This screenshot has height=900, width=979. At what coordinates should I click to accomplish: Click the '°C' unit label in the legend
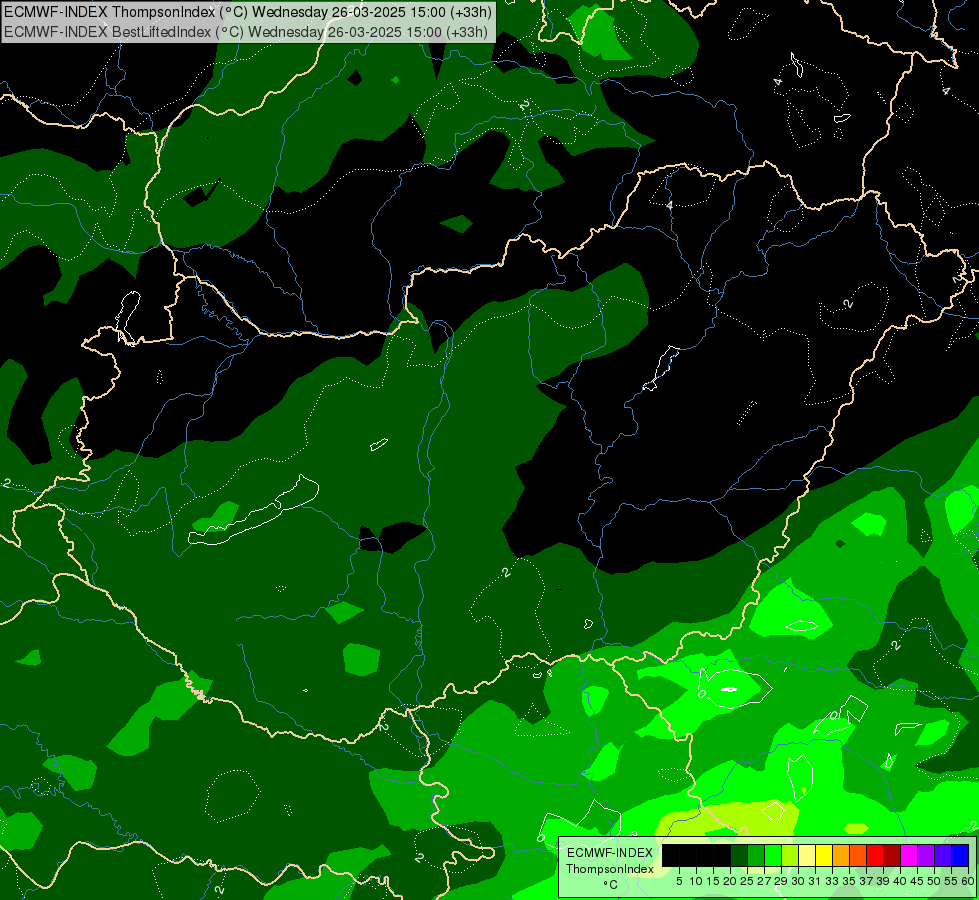coord(610,884)
